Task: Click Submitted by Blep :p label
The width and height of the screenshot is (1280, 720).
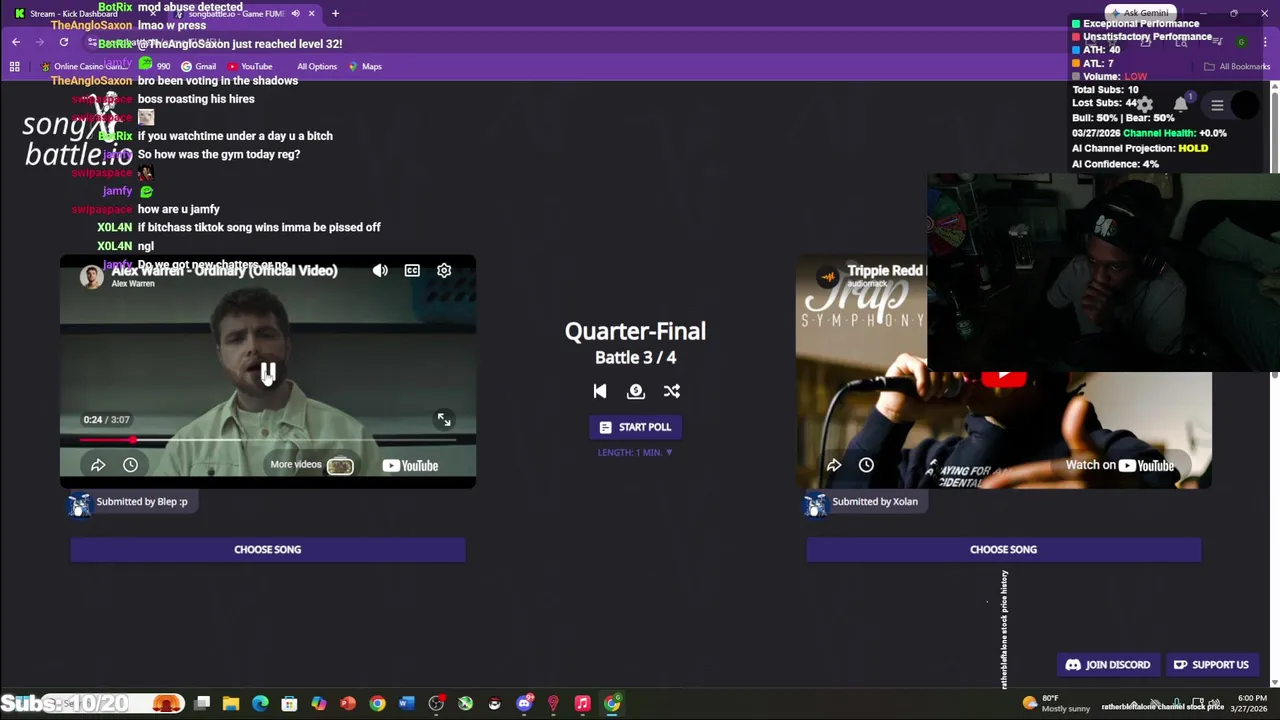Action: click(142, 502)
